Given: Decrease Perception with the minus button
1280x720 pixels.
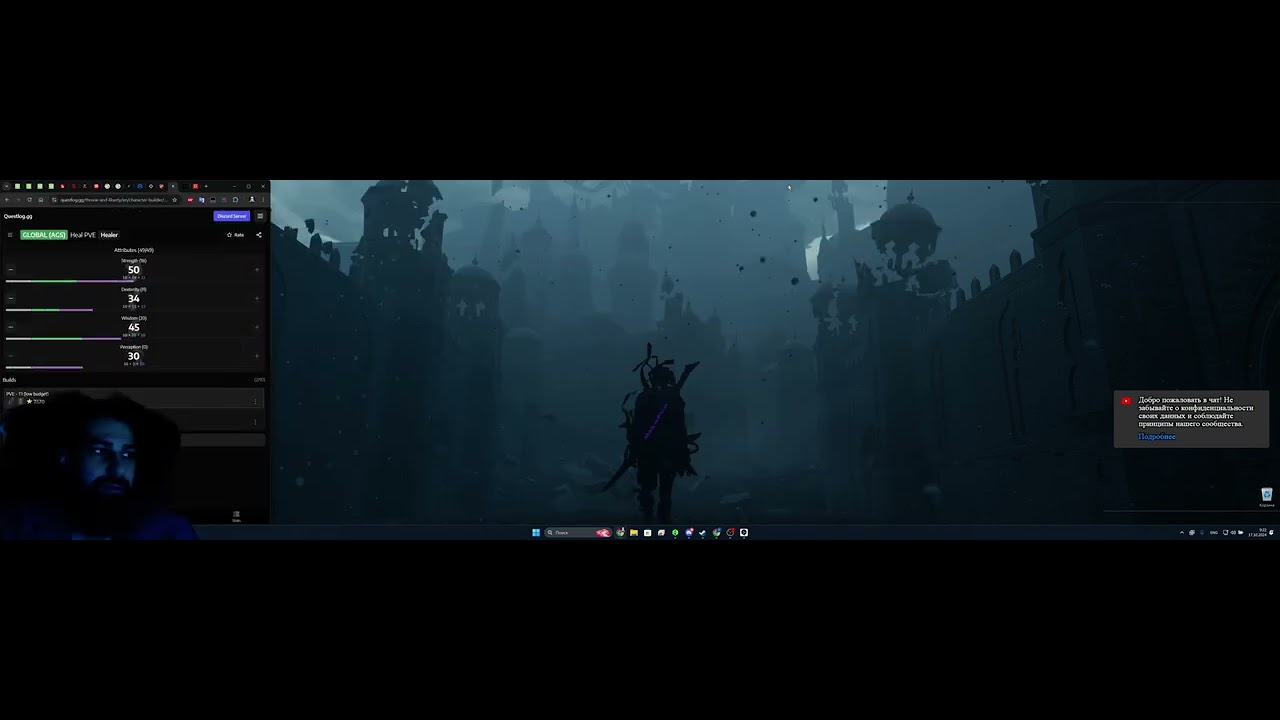Looking at the screenshot, I should click(x=11, y=356).
